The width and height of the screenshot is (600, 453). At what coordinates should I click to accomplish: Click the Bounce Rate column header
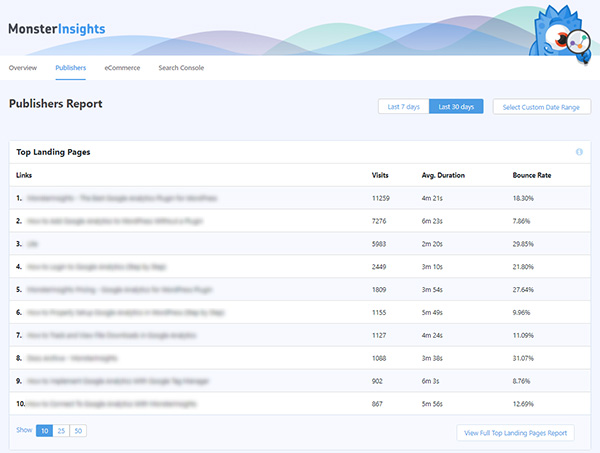click(x=531, y=175)
